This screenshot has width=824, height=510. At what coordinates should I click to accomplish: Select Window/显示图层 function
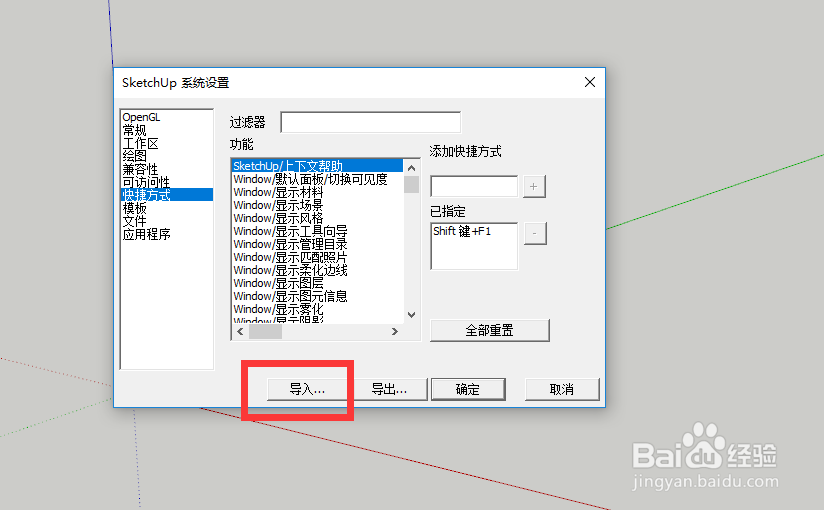(x=317, y=283)
